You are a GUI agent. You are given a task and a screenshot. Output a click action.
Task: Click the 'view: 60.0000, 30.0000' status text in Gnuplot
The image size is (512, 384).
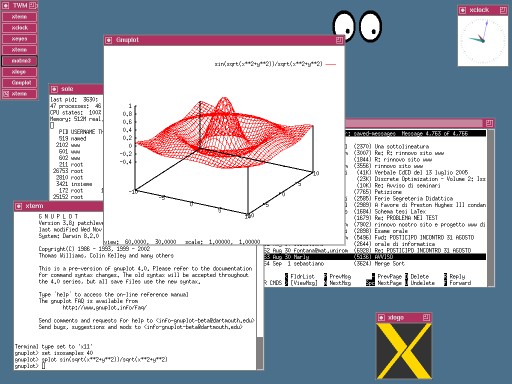click(140, 242)
